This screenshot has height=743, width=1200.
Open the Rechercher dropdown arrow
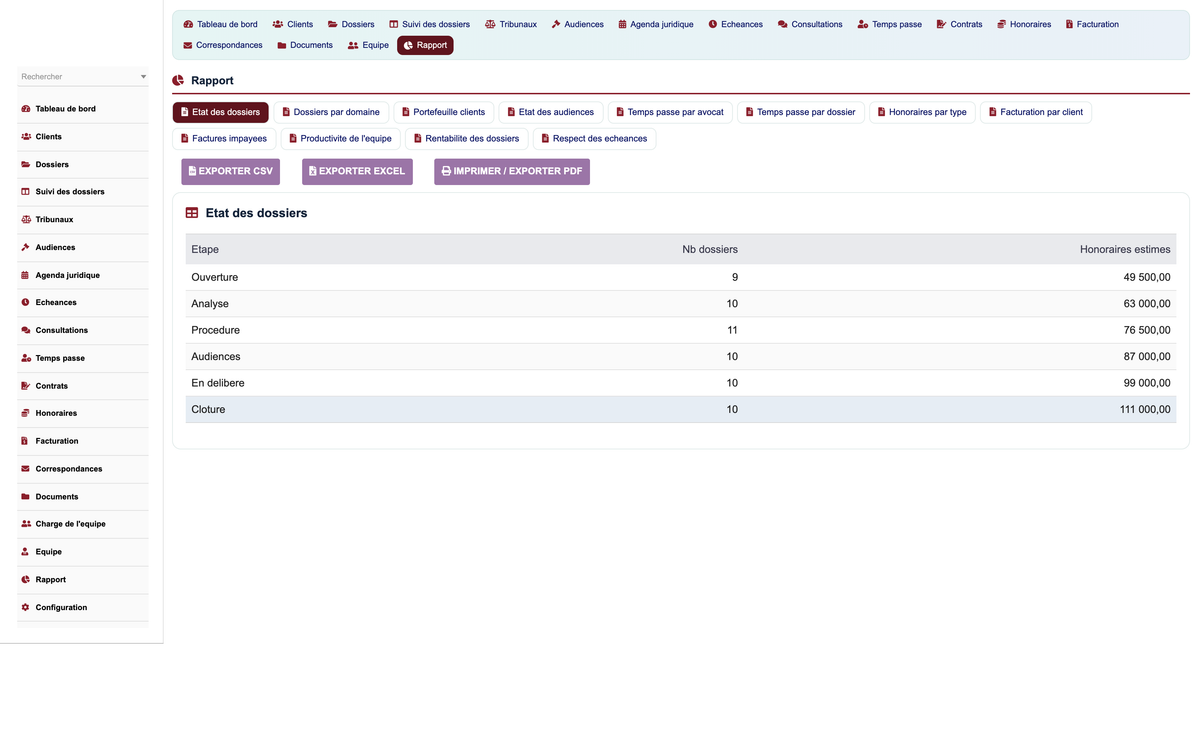(143, 77)
